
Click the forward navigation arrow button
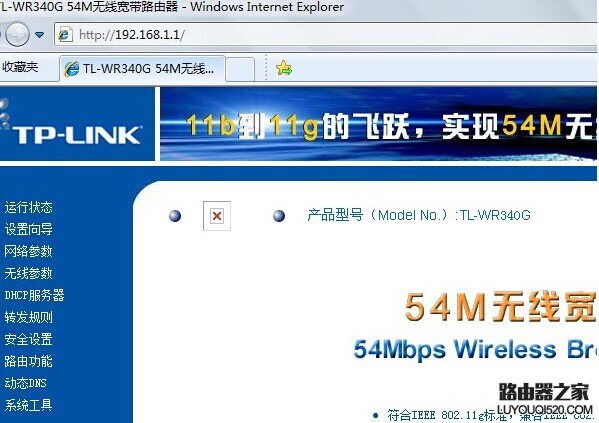[x=17, y=34]
